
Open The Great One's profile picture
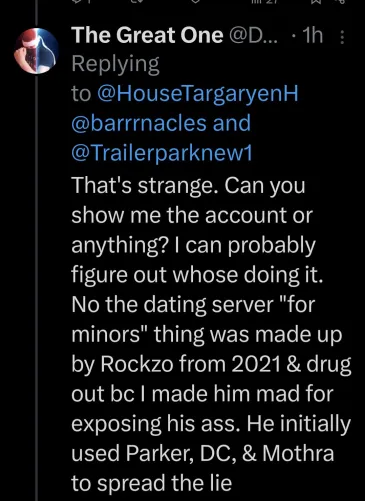click(36, 51)
